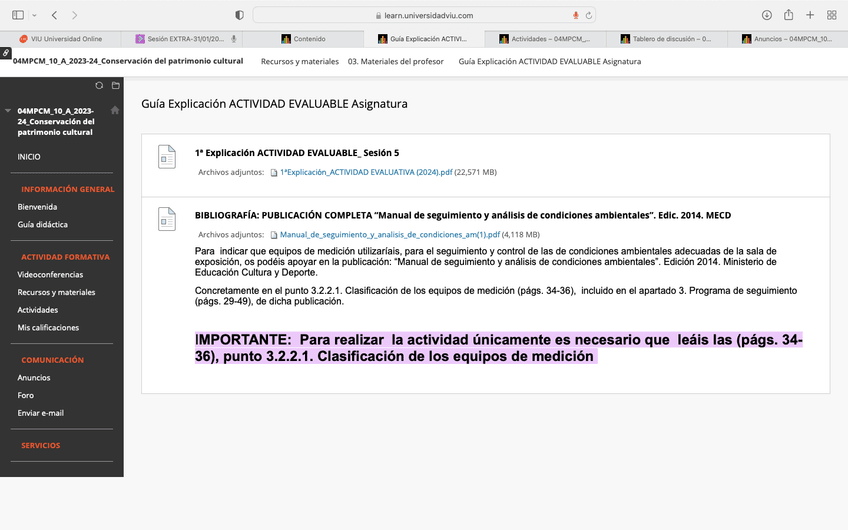Click file icon beside 1ªExplicación PDF link

point(274,173)
